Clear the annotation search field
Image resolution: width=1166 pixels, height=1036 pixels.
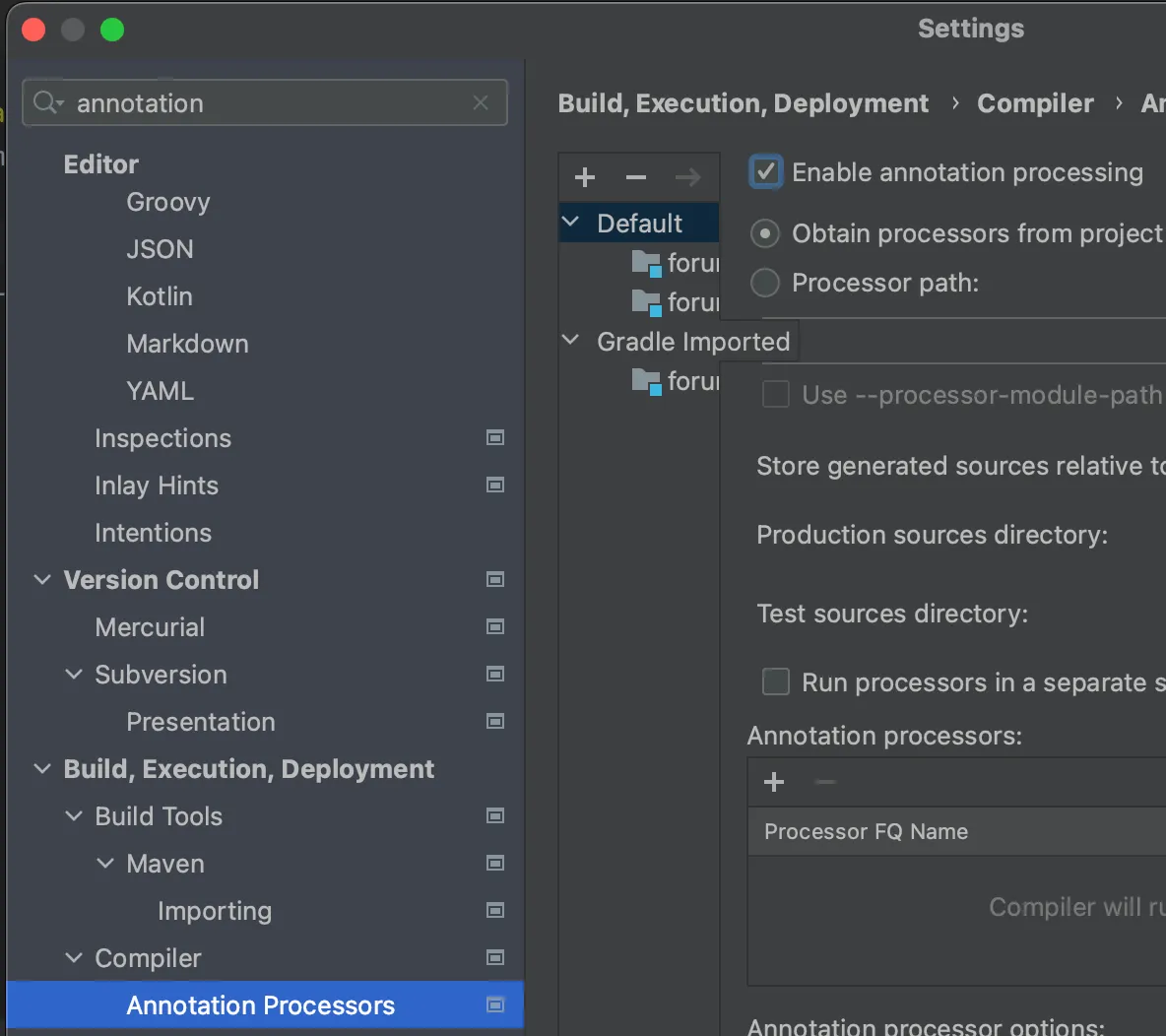481,102
